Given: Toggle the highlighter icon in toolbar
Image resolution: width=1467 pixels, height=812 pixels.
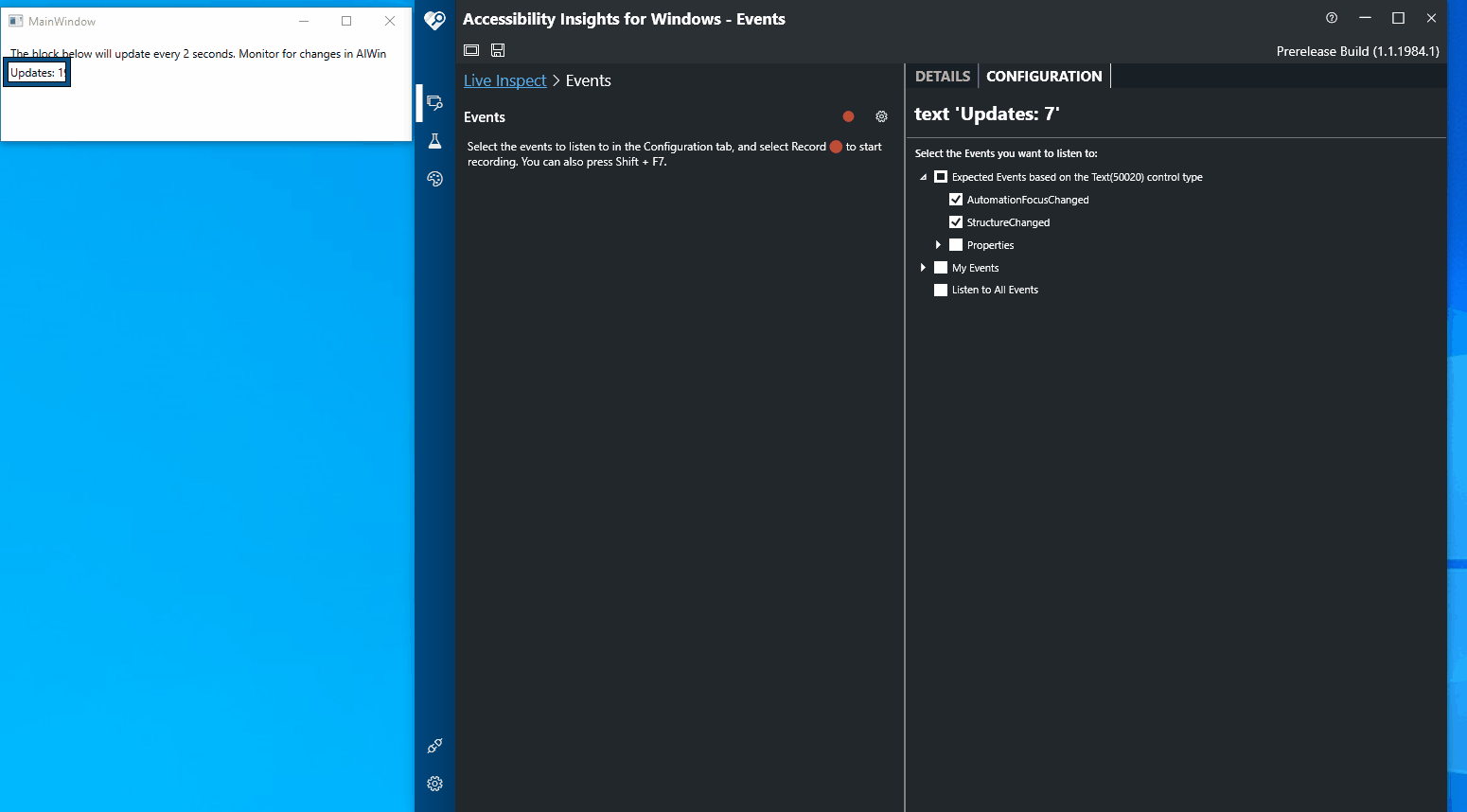Looking at the screenshot, I should [470, 49].
